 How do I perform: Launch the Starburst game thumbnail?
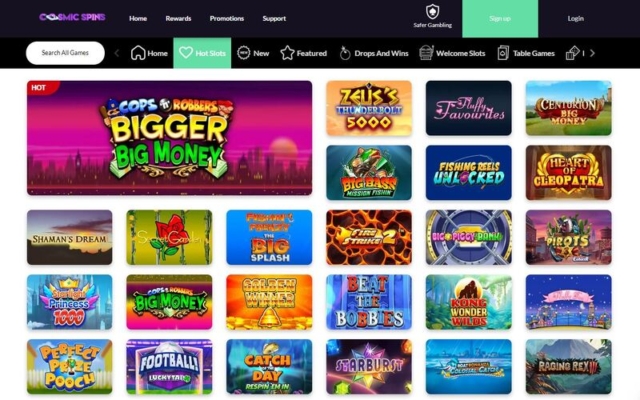[369, 367]
